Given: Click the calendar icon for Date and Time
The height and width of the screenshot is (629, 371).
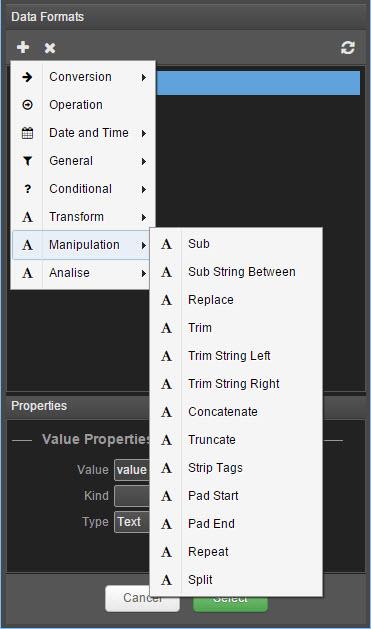Looking at the screenshot, I should [27, 133].
